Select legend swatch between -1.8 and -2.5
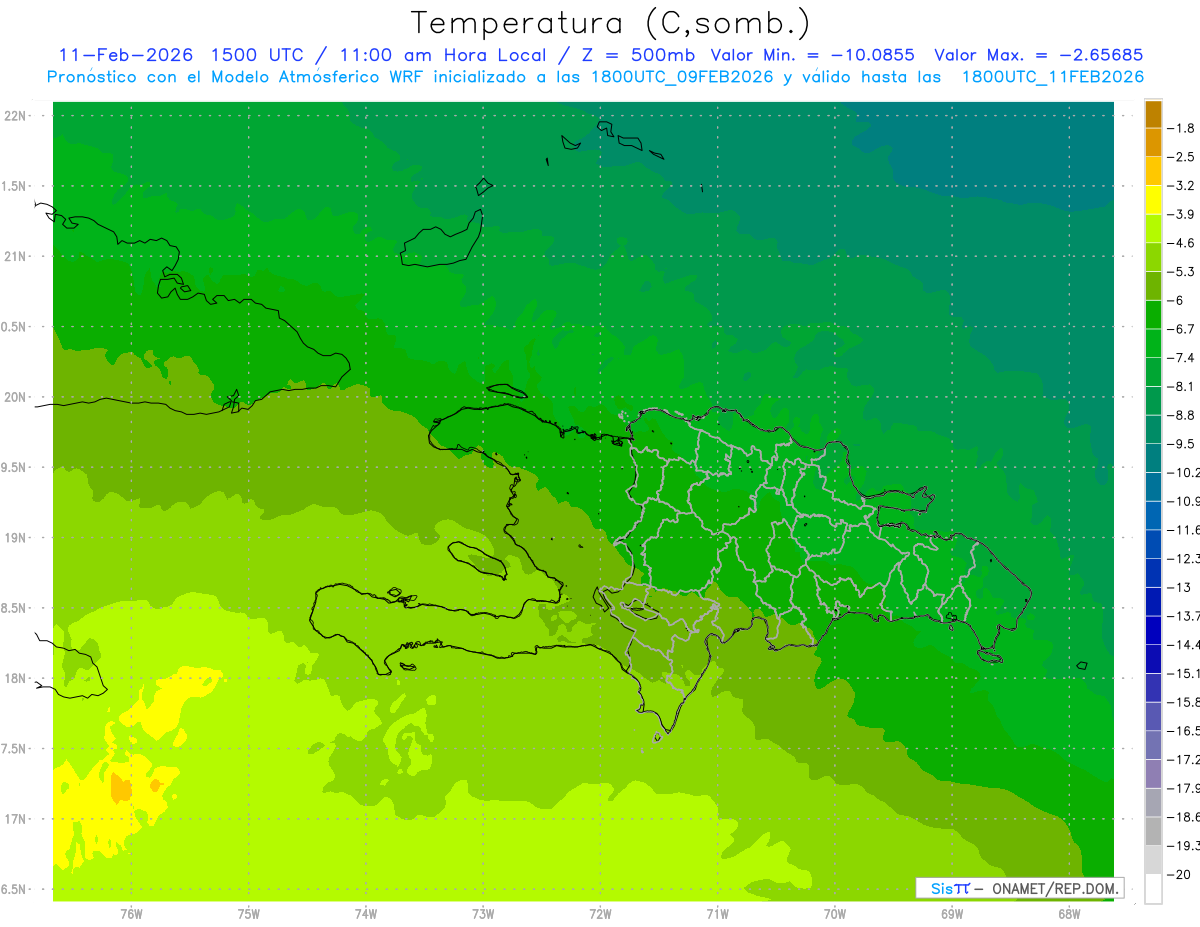1200x927 pixels. [x=1153, y=142]
